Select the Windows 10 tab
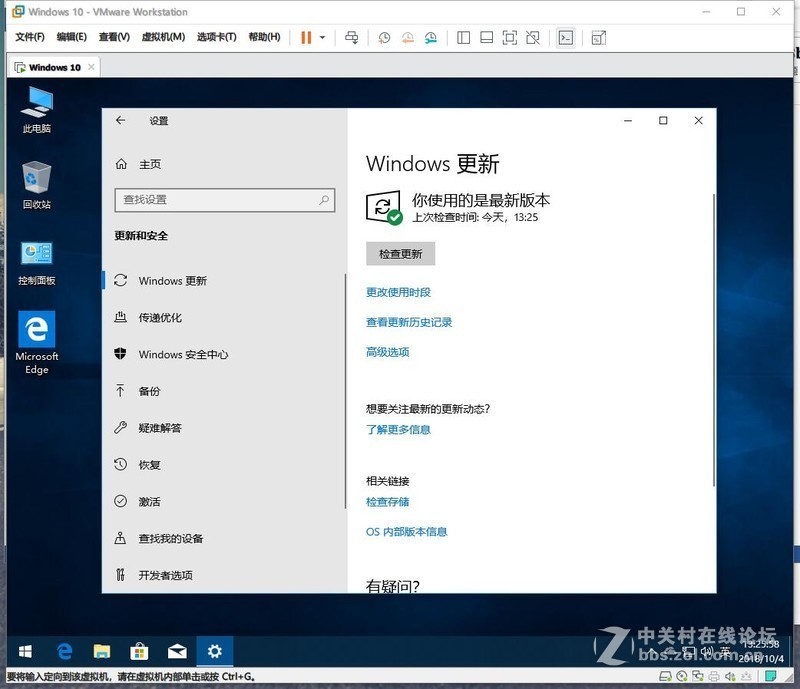 [x=54, y=66]
